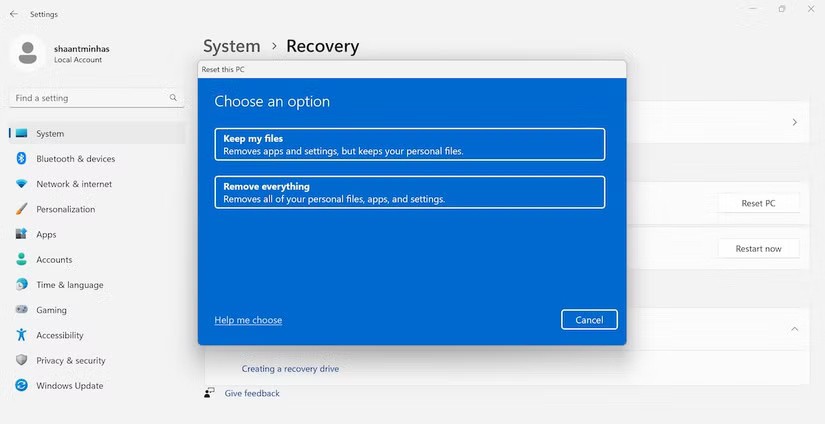Select Apps in the sidebar
Screen dimensions: 825x424
pos(97,234)
